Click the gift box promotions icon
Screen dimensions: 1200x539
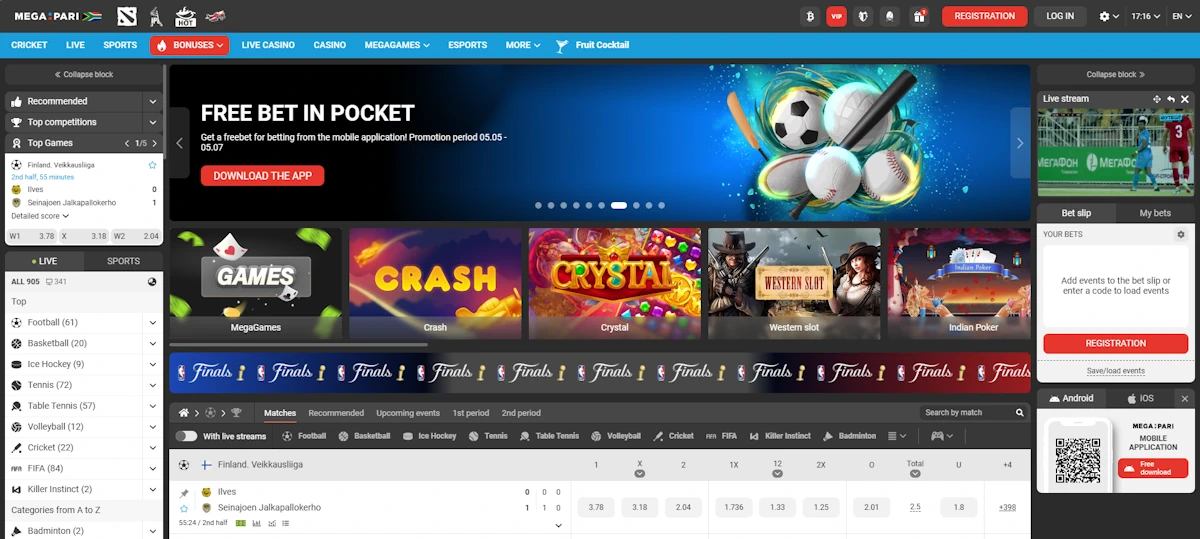[x=917, y=16]
